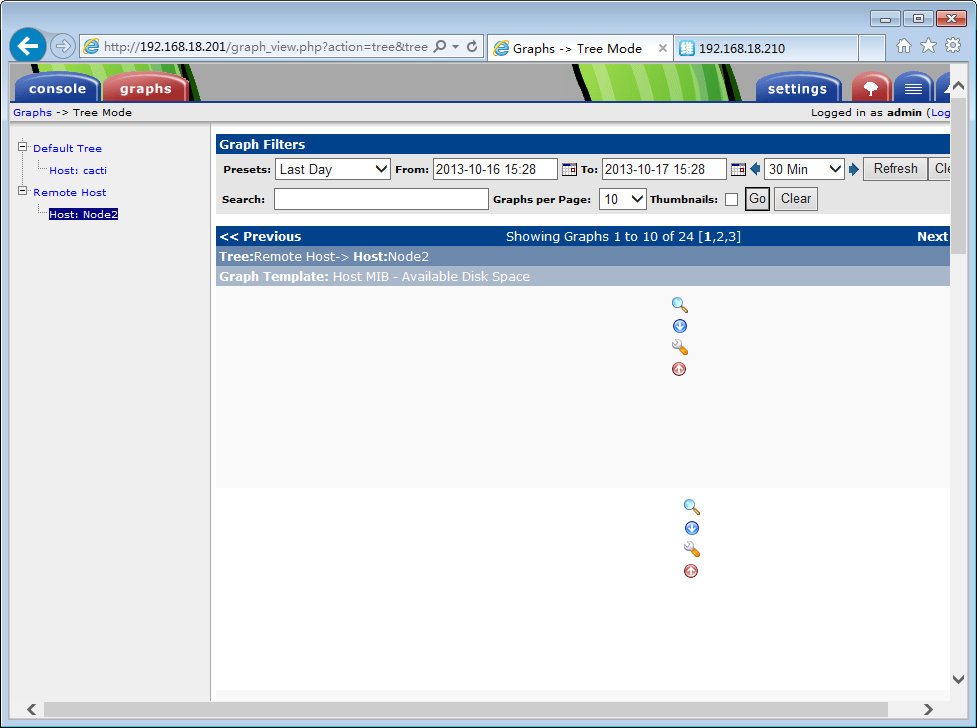The width and height of the screenshot is (977, 728).
Task: Click the horizontal scrollbar right arrow
Action: pyautogui.click(x=928, y=709)
